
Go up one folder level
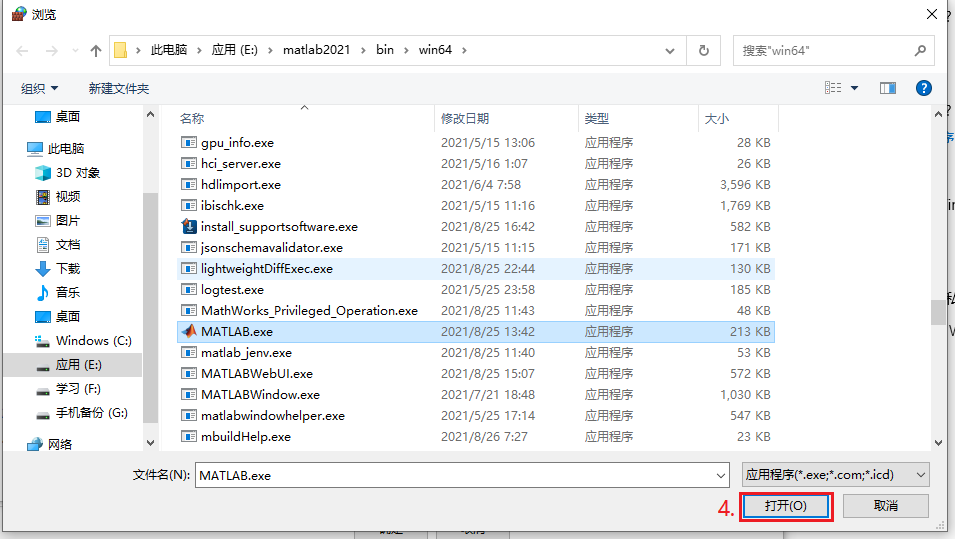point(96,51)
